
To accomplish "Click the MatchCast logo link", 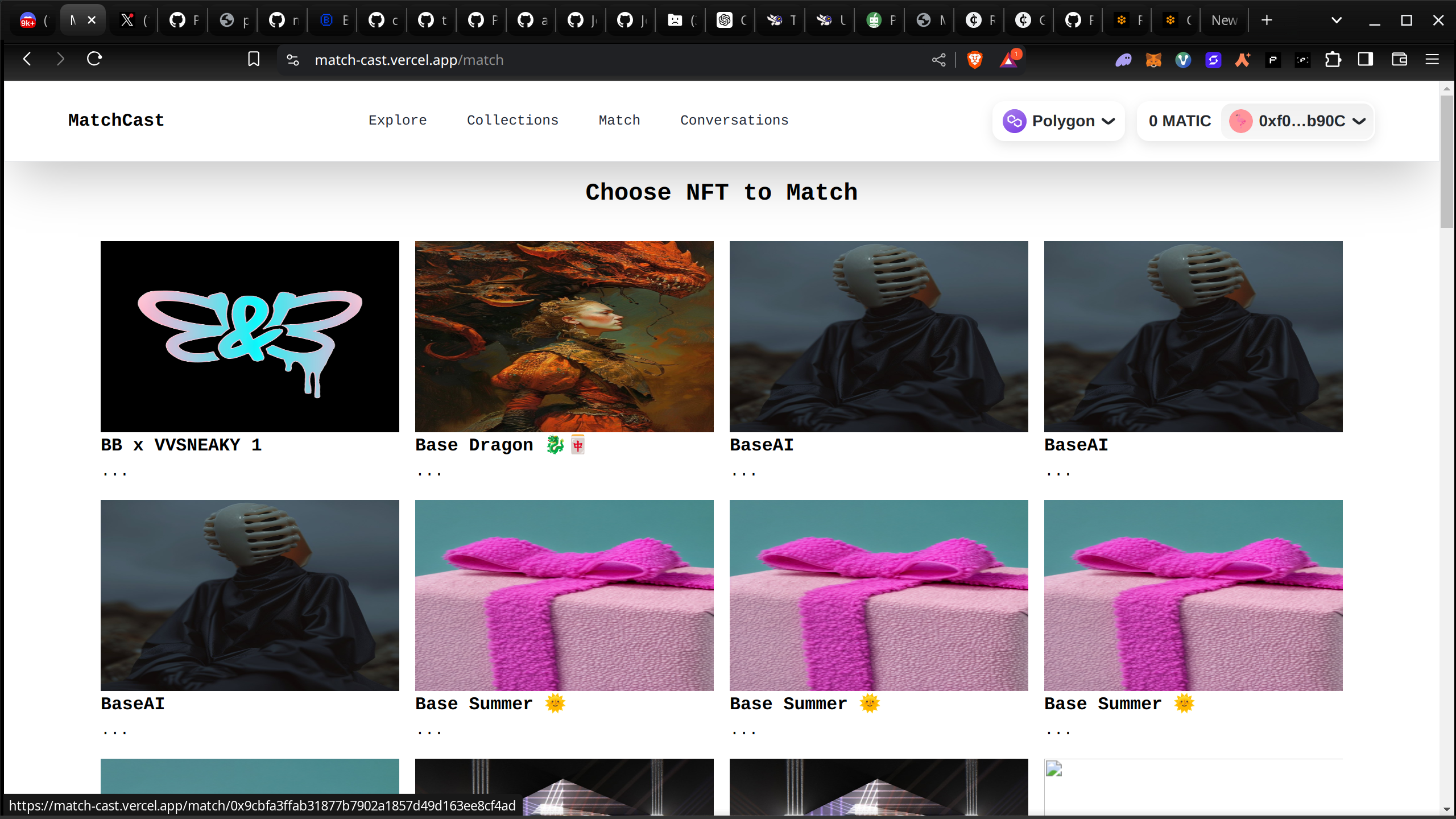I will 116,120.
